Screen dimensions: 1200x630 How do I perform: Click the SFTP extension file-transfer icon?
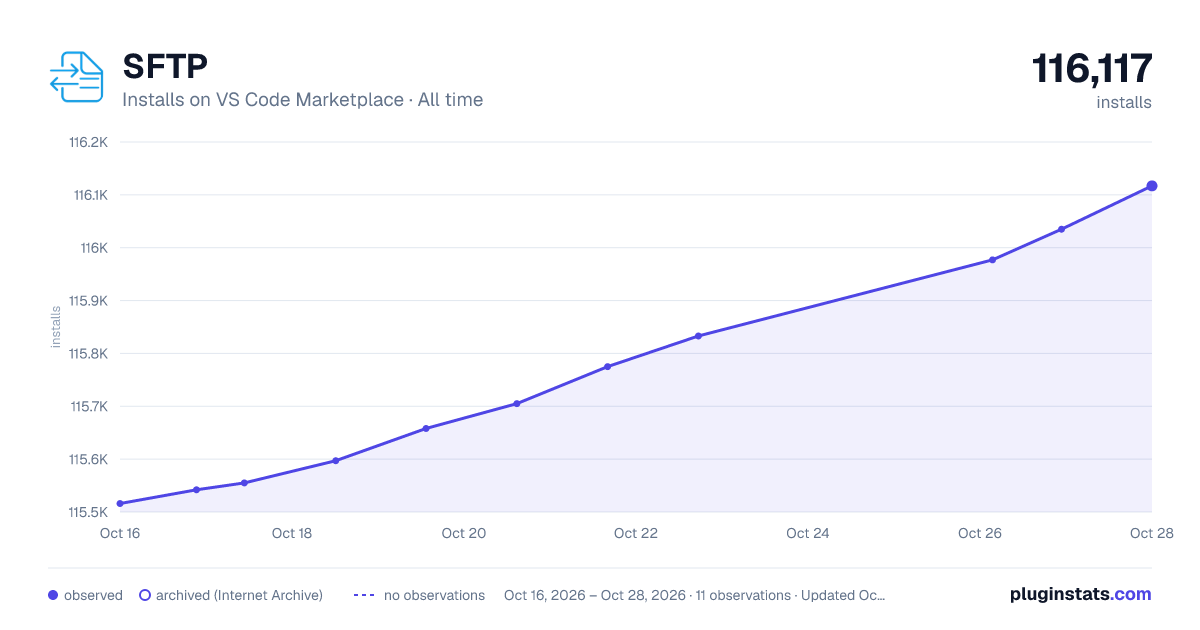76,77
